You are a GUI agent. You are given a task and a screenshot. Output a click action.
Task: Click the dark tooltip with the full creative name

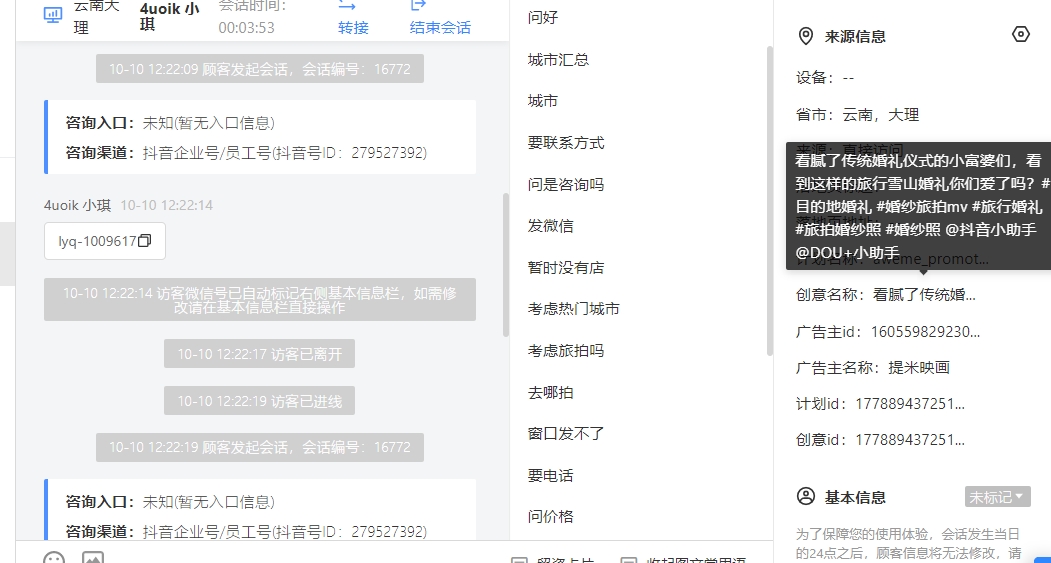click(x=918, y=206)
